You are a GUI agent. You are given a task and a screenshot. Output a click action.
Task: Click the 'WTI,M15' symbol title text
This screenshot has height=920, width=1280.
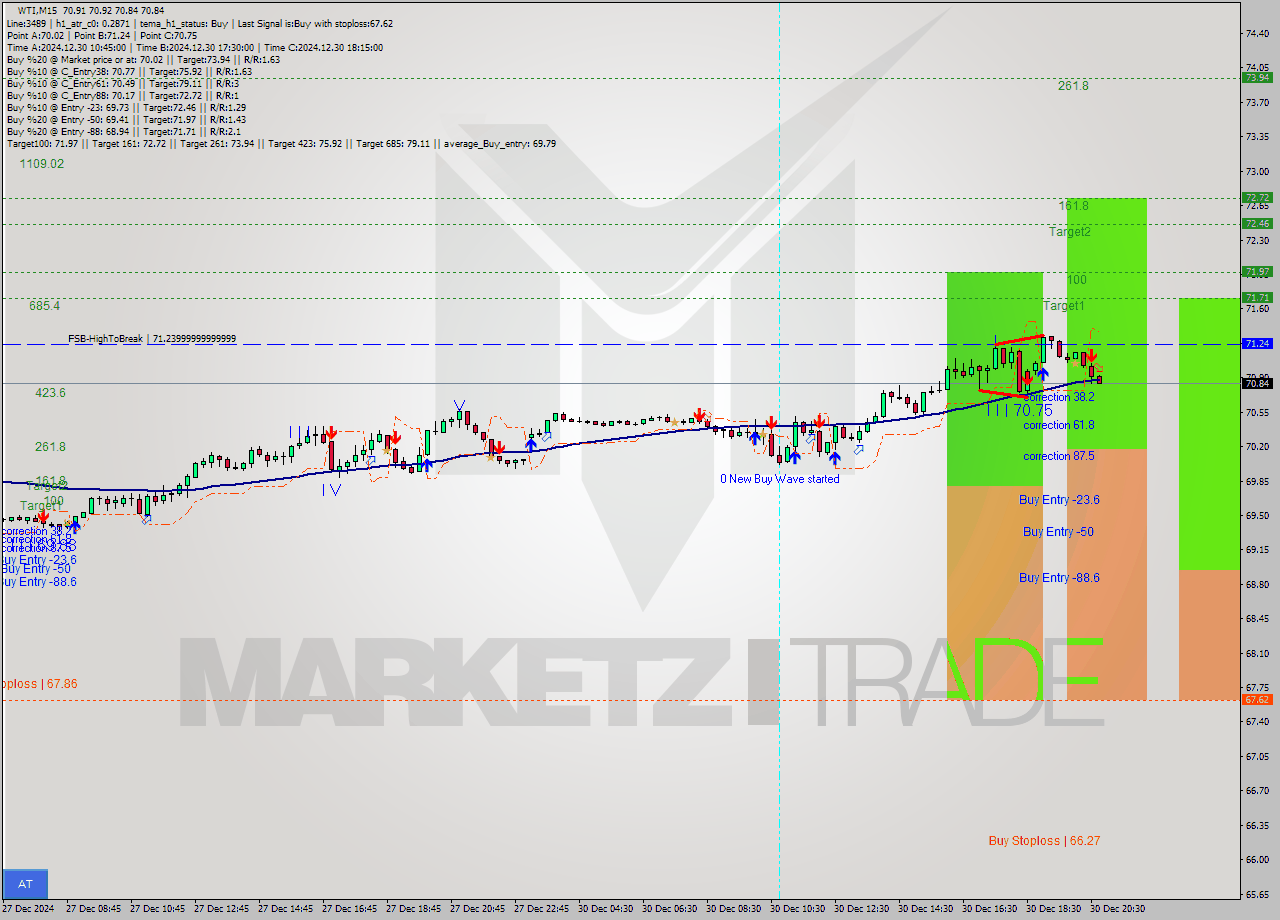[x=38, y=11]
